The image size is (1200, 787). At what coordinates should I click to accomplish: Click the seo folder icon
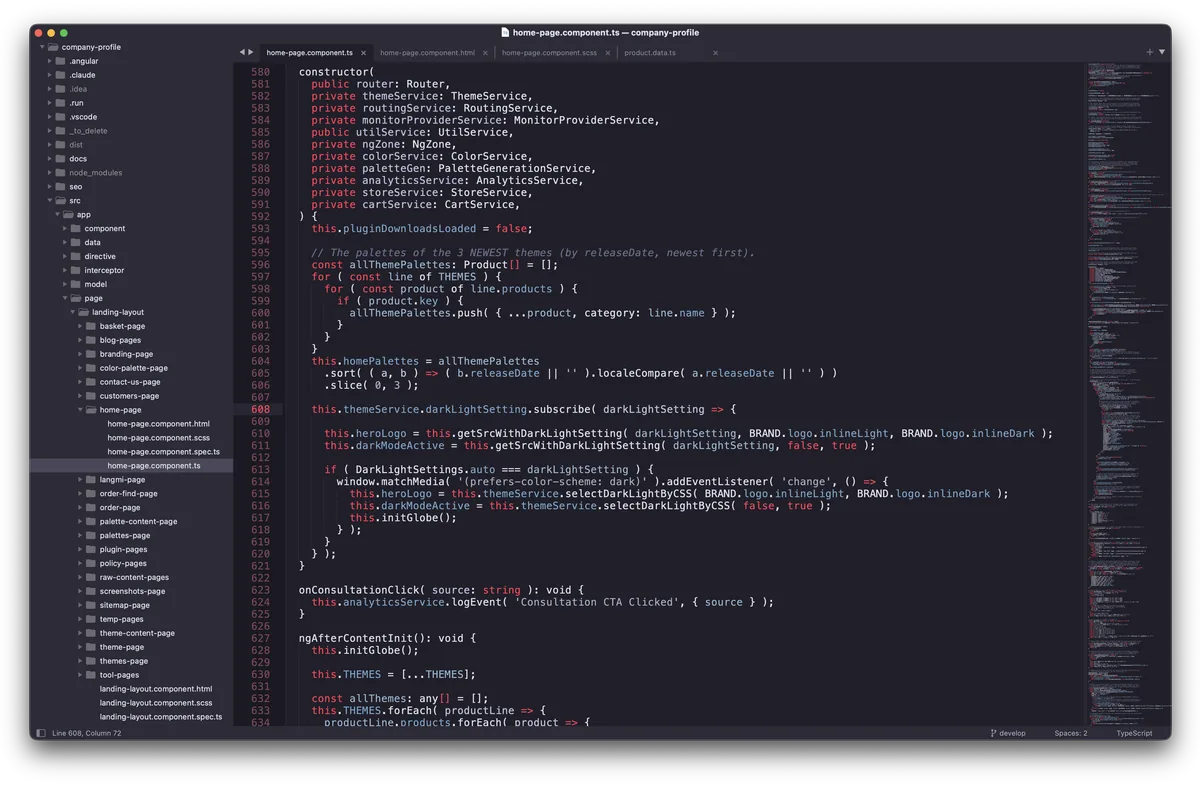(x=61, y=187)
